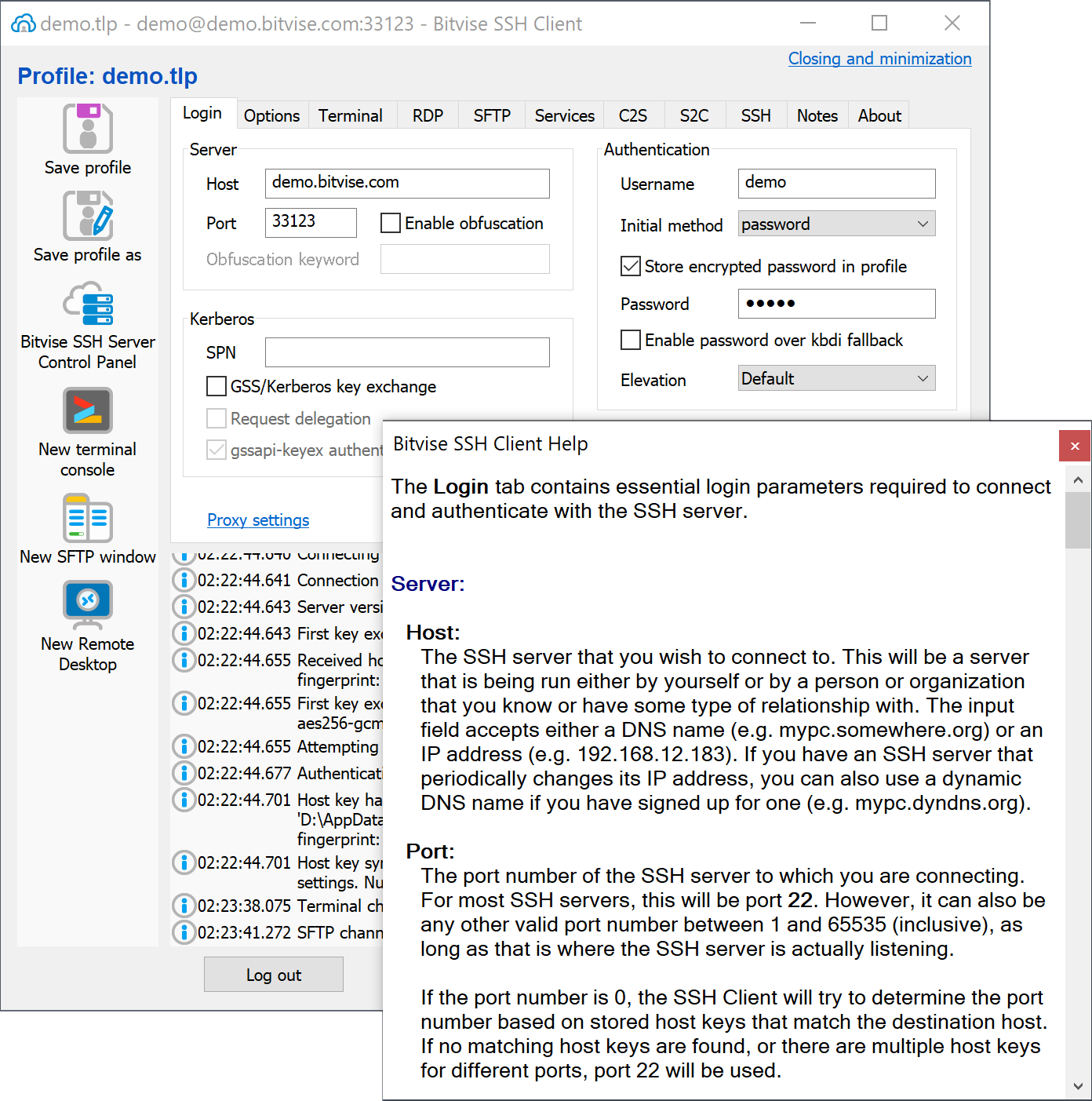
Task: Click info icon for 02:22:44.641 Connection log entry
Action: (184, 580)
